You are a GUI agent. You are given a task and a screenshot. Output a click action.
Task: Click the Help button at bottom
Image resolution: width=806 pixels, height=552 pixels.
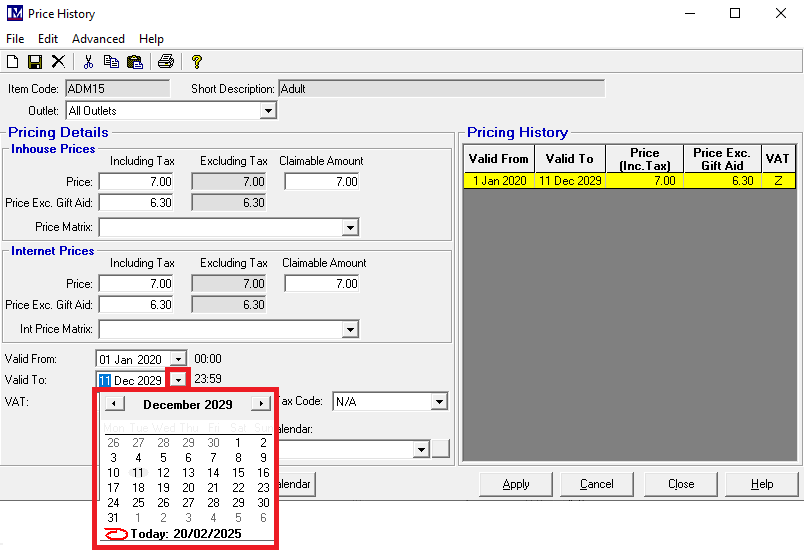coord(761,484)
